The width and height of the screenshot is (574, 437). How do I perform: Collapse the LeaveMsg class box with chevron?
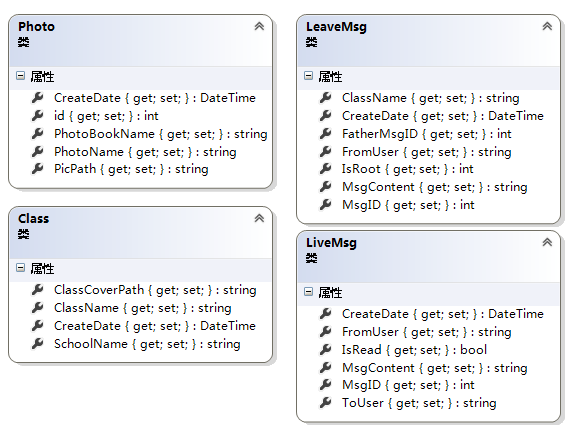pyautogui.click(x=547, y=26)
